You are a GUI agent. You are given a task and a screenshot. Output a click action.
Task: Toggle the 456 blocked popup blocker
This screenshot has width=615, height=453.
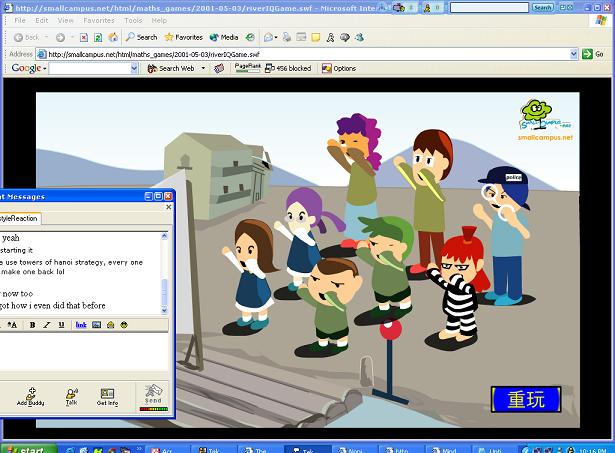click(286, 69)
